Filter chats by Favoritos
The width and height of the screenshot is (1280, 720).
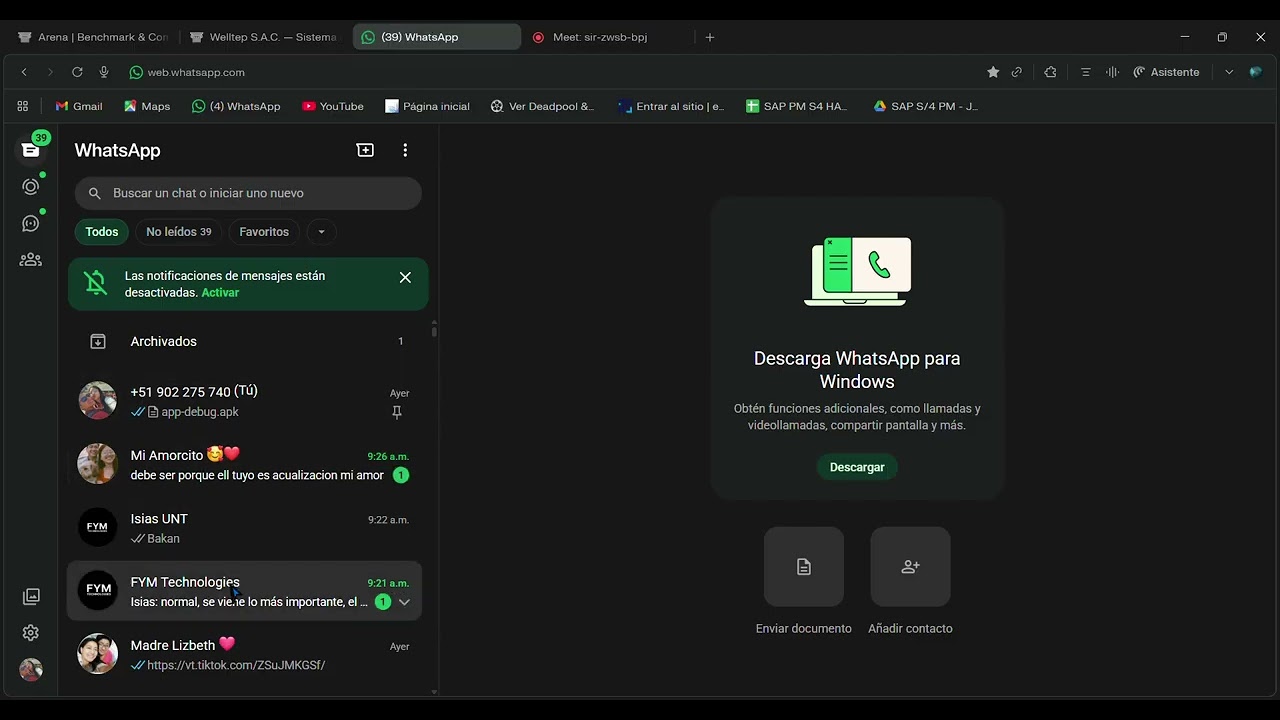264,232
